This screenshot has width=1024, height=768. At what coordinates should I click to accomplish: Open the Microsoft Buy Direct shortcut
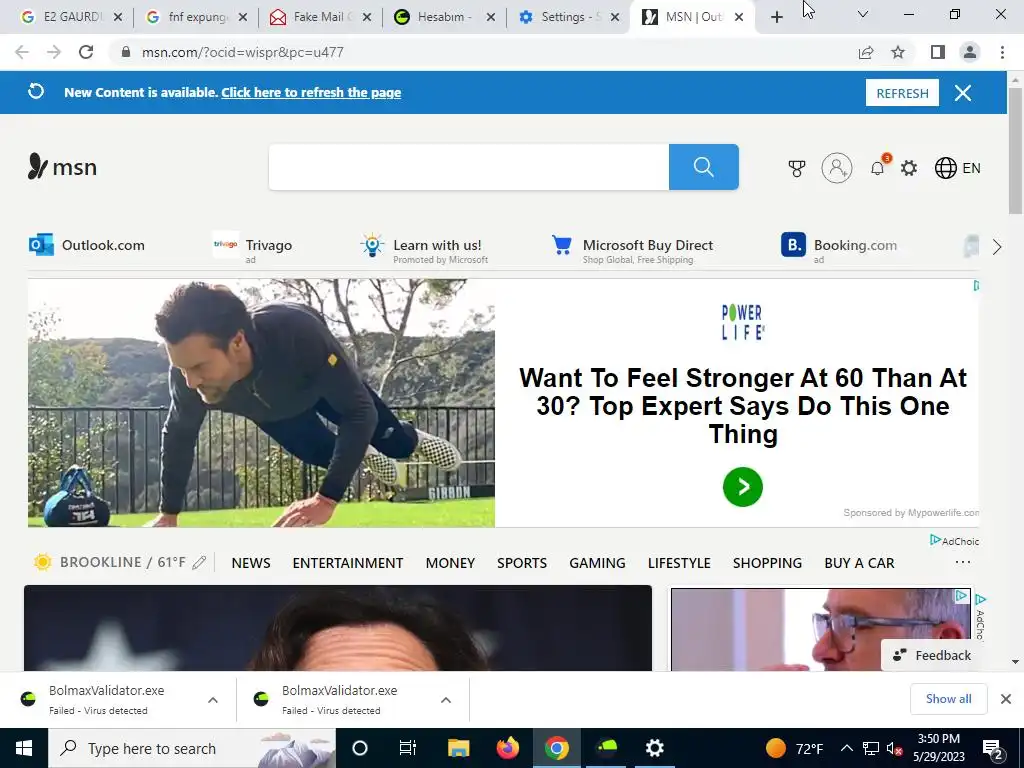coord(632,248)
